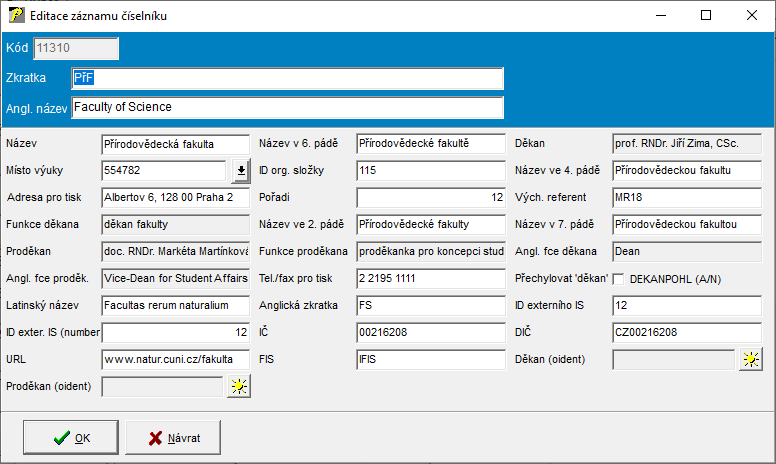
Task: Click the URL input field
Action: 174,359
